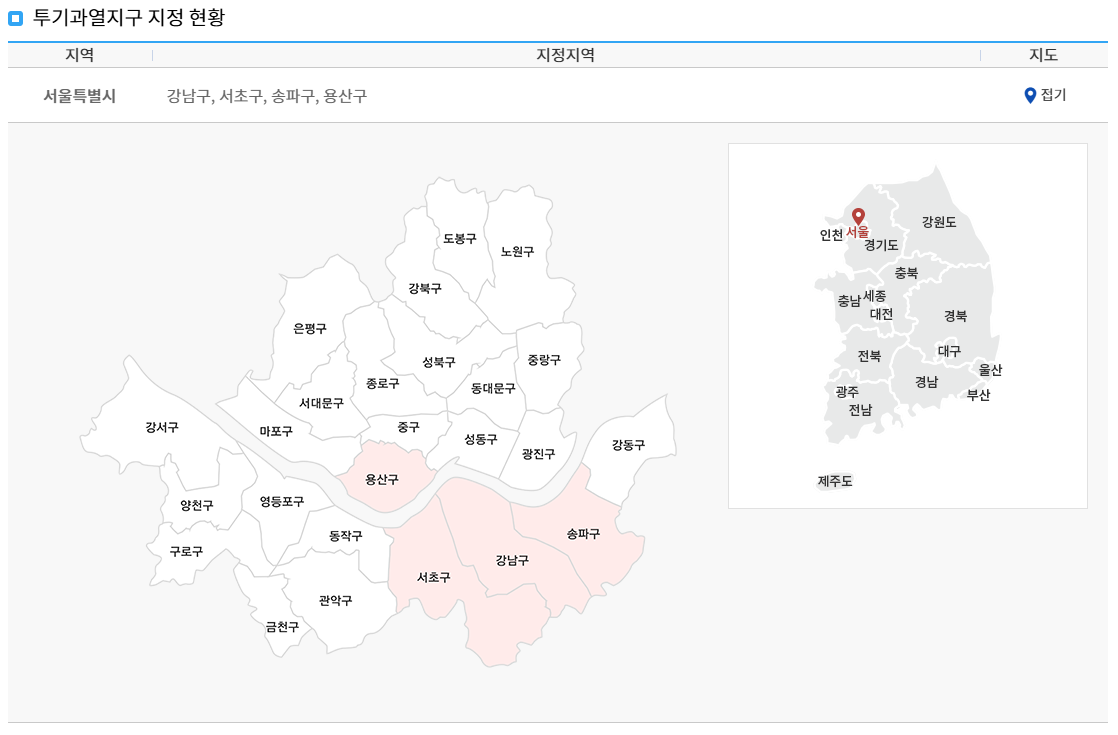Click 제주도 on the Korea mini map
Image resolution: width=1118 pixels, height=735 pixels.
[835, 481]
